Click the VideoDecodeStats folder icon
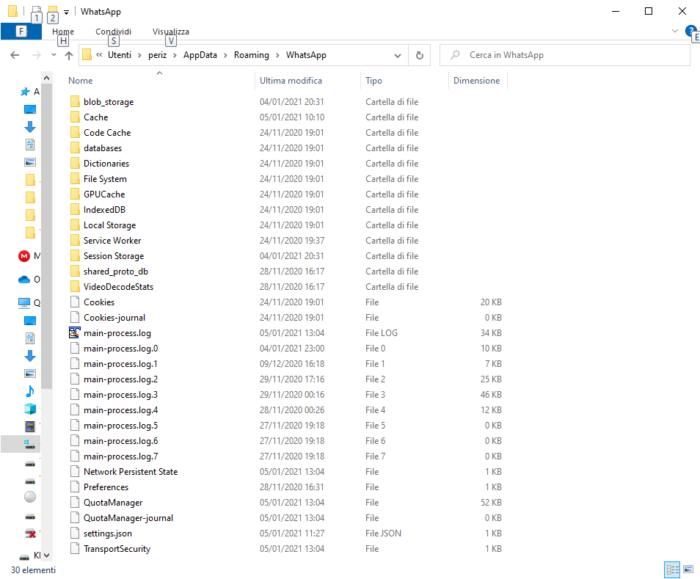Viewport: 700px width, 579px height. pos(75,287)
